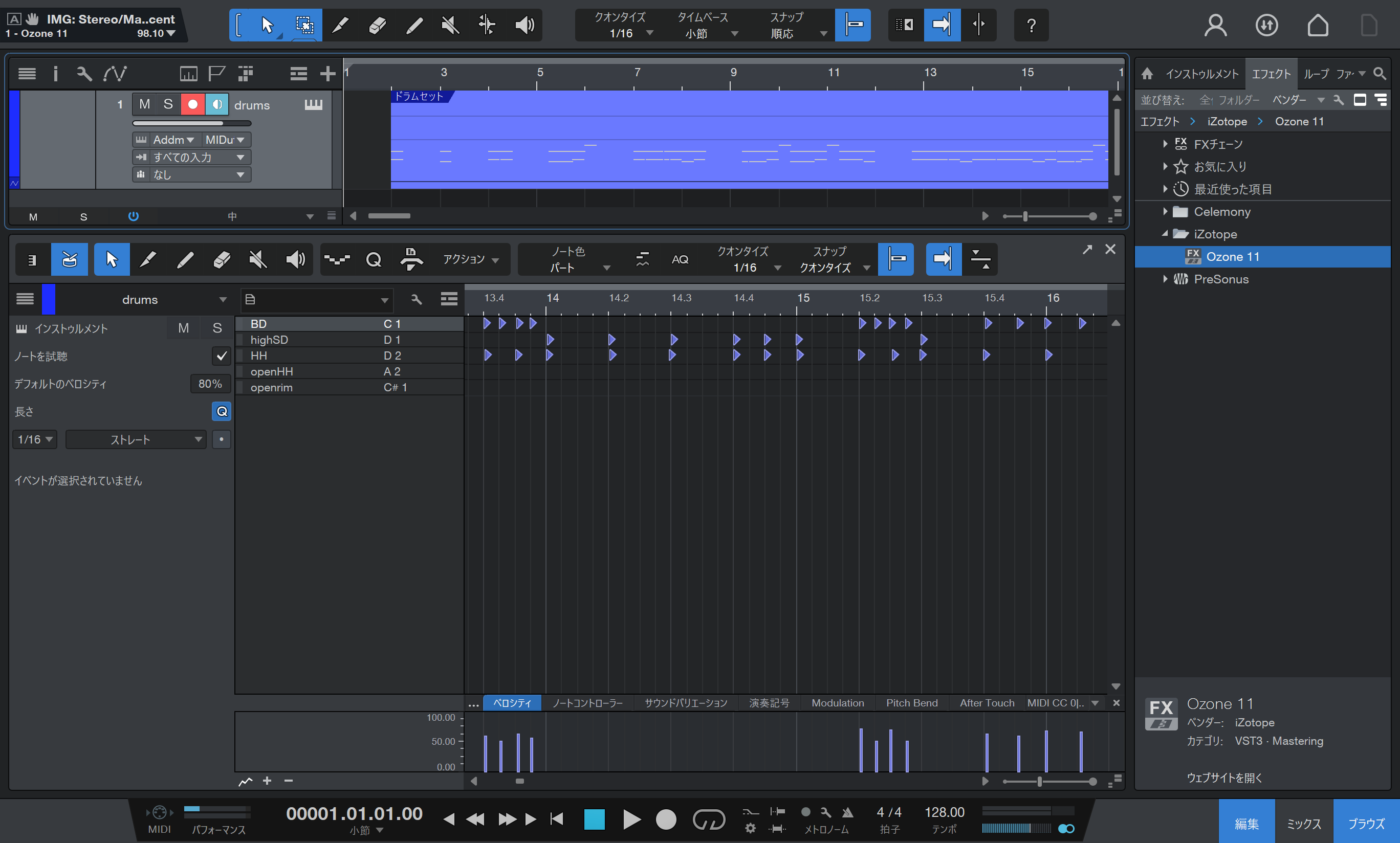The height and width of the screenshot is (843, 1400).
Task: Select the editor Eraser tool
Action: (222, 260)
